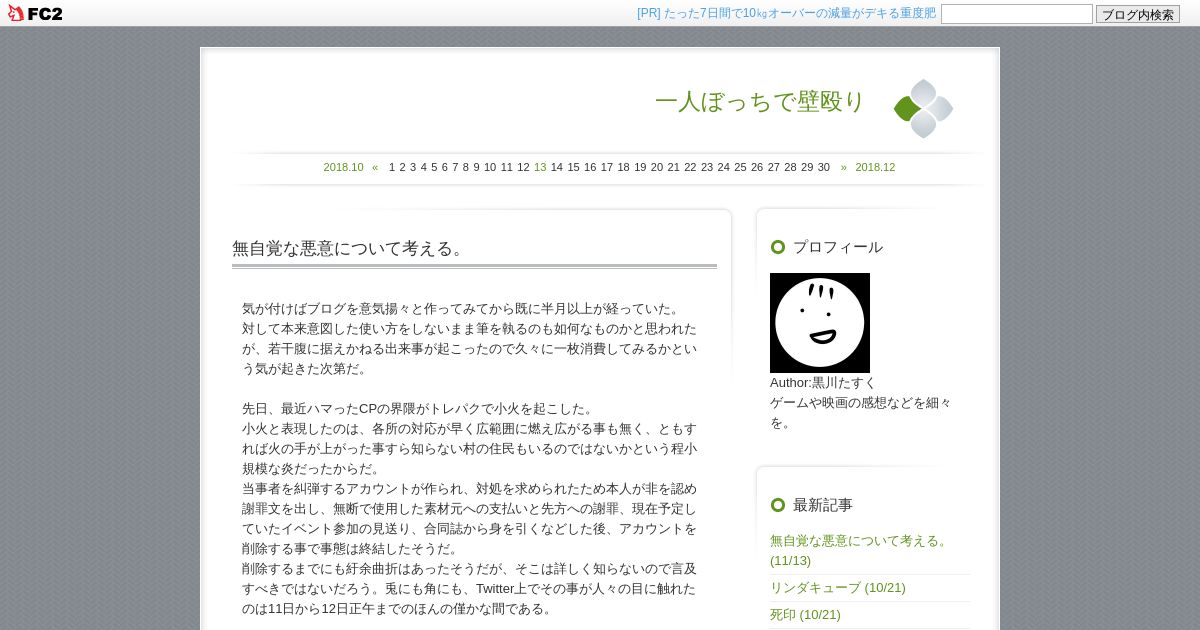Focus the blog search input field
The width and height of the screenshot is (1200, 630).
pyautogui.click(x=1016, y=14)
